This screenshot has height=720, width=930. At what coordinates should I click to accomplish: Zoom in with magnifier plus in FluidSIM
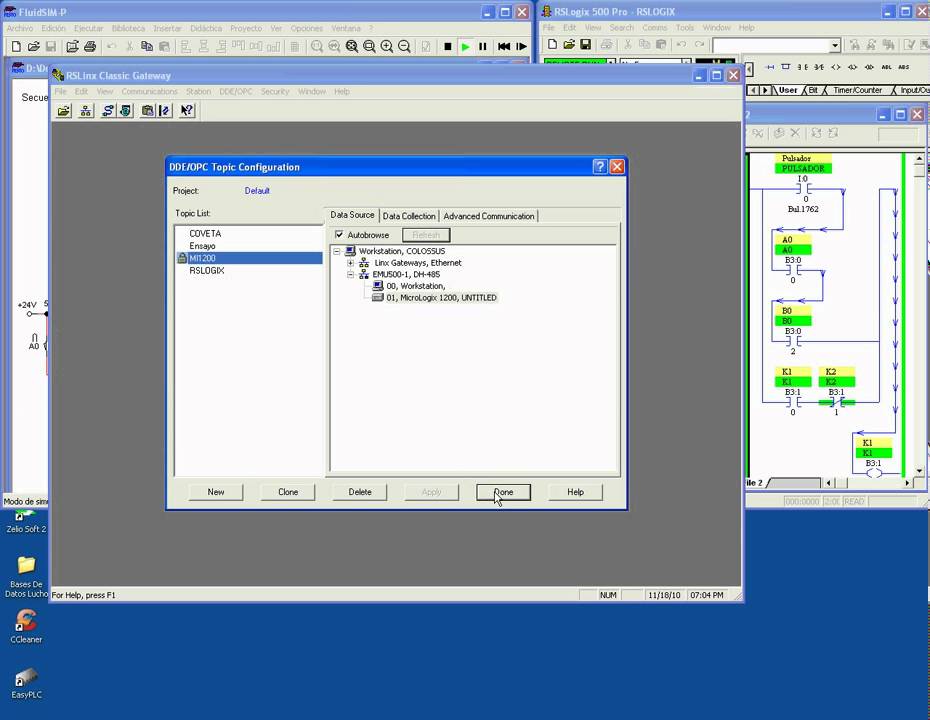click(387, 46)
